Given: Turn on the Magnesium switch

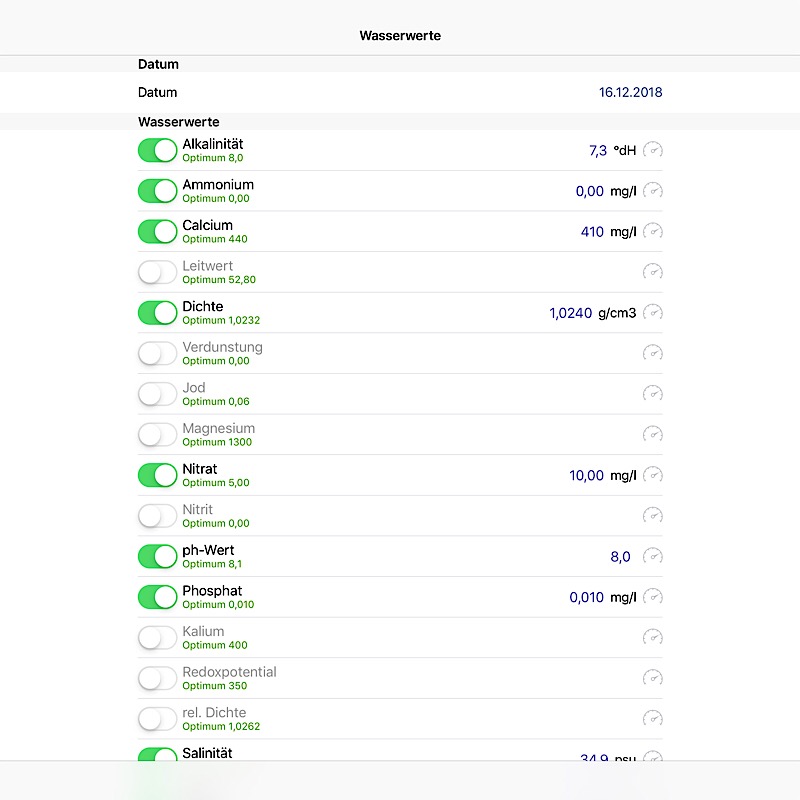Looking at the screenshot, I should tap(157, 435).
